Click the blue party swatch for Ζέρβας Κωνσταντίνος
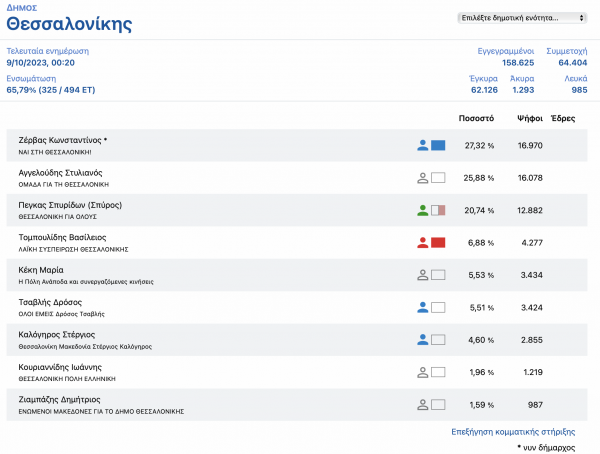 [438, 145]
